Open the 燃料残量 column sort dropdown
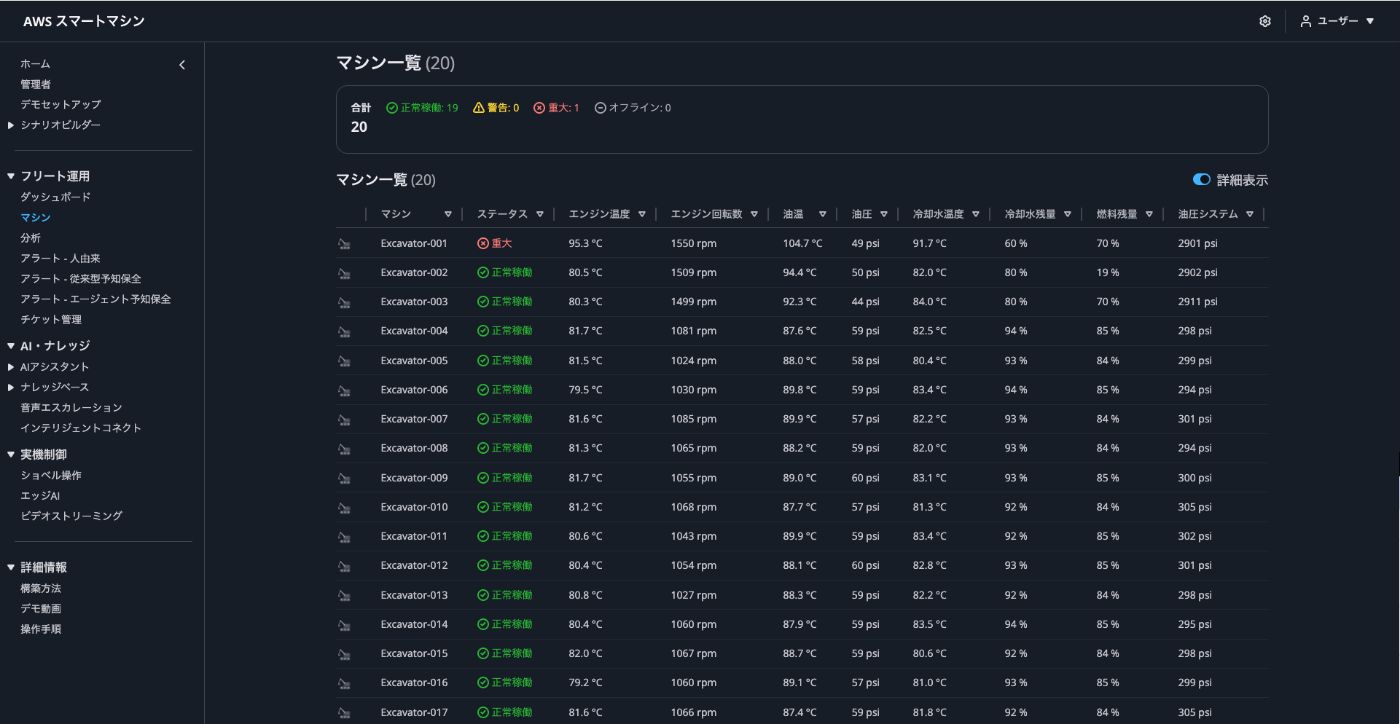Screen dimensions: 1400x724 pyautogui.click(x=1150, y=214)
